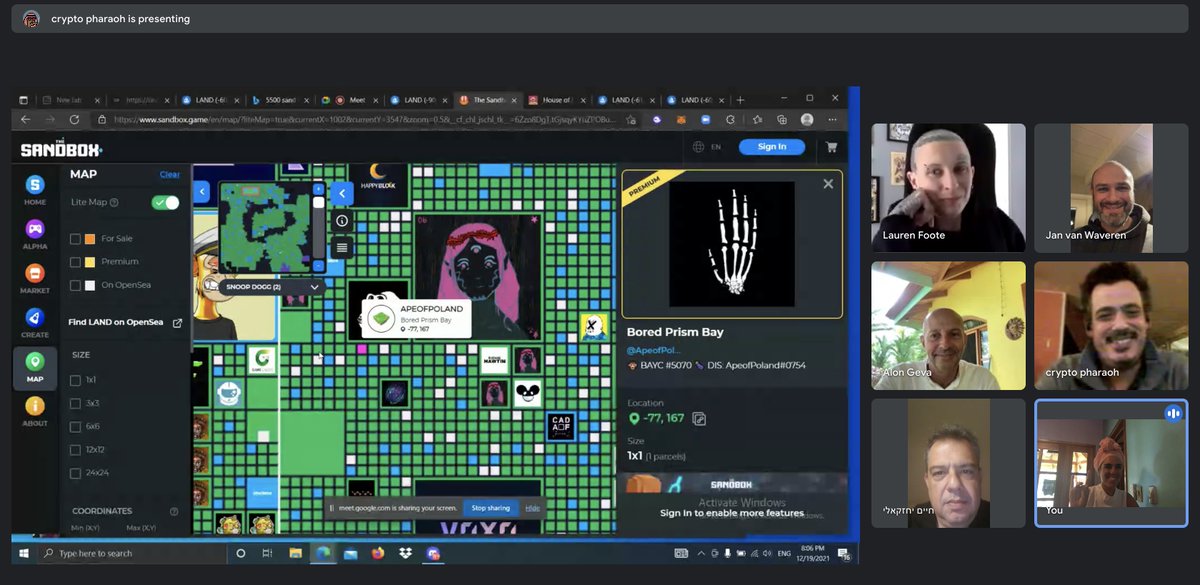Click the globe language icon
1200x585 pixels.
click(699, 147)
